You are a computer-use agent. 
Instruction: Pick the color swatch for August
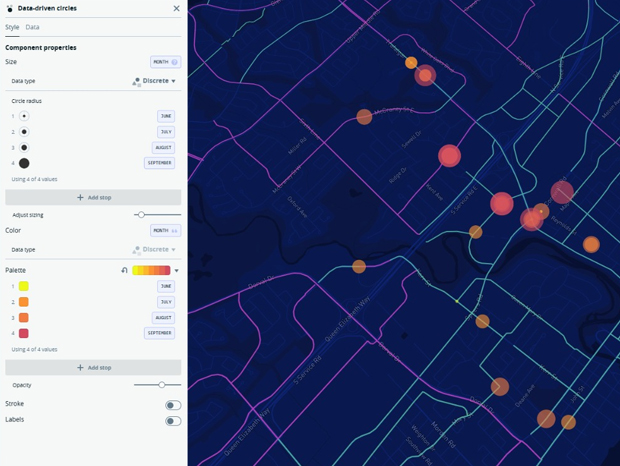[x=24, y=317]
